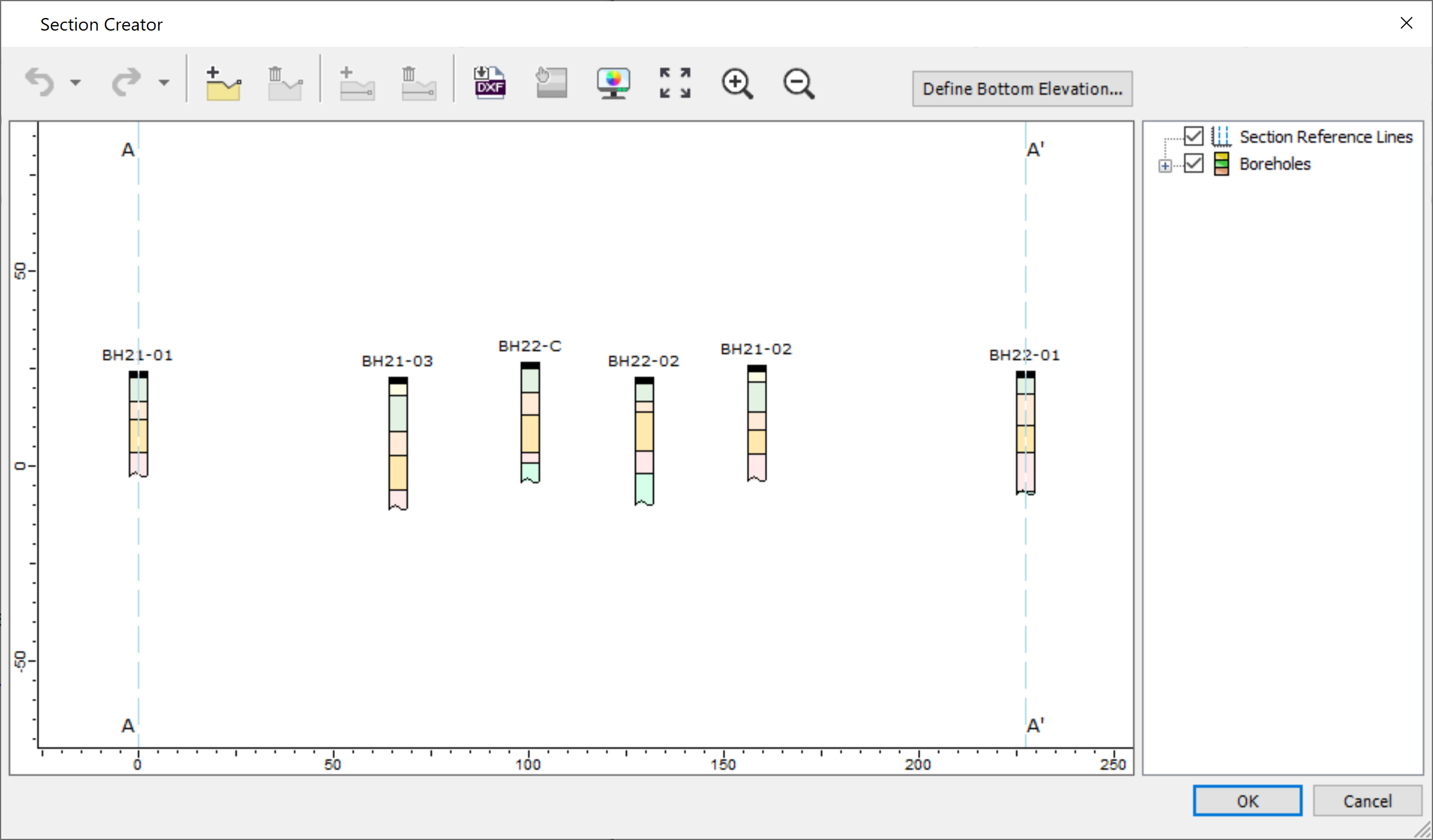Viewport: 1433px width, 840px height.
Task: Expand the Boreholes tree node
Action: (x=1165, y=166)
